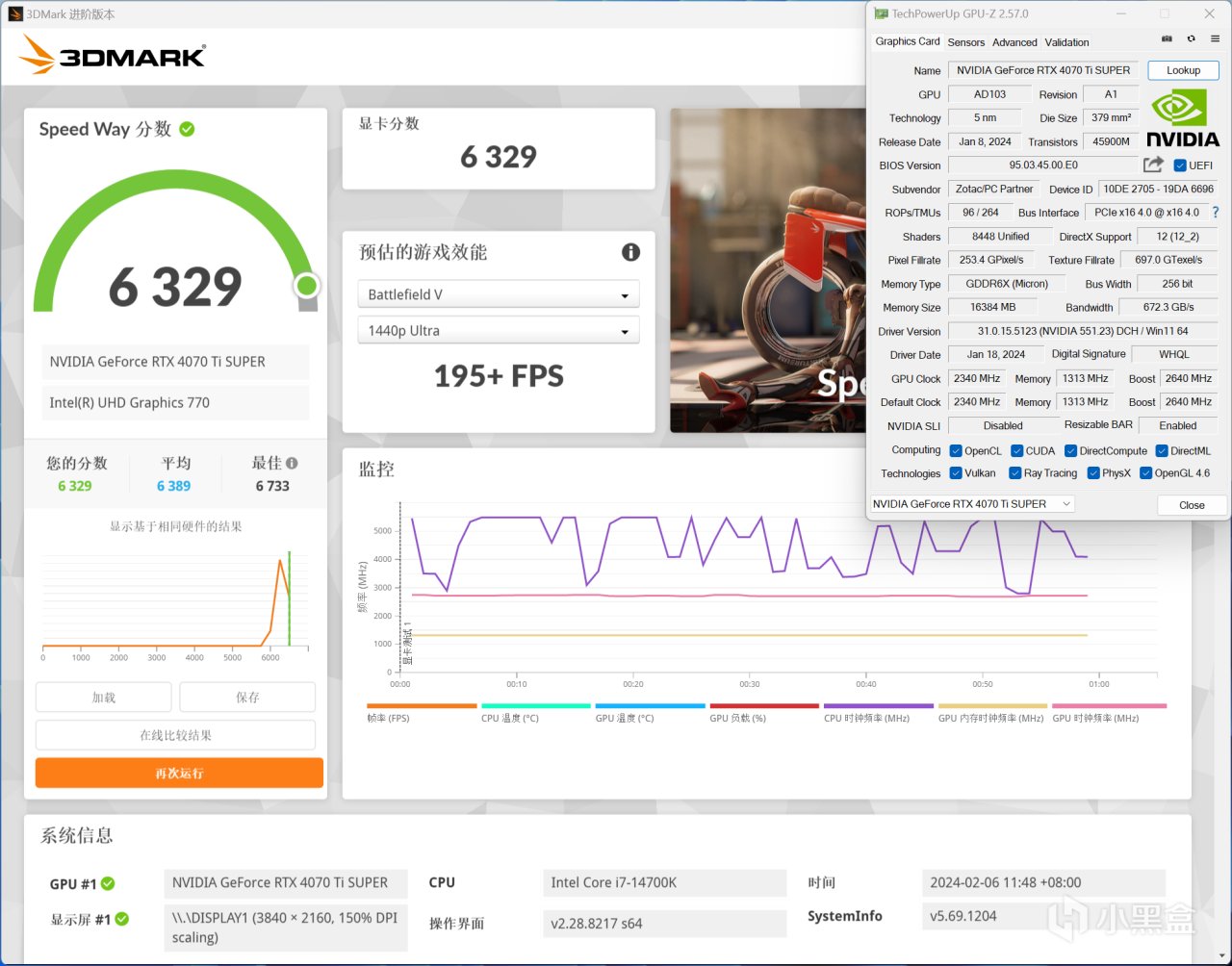
Task: Click the estimated game performance info icon
Action: 630,252
